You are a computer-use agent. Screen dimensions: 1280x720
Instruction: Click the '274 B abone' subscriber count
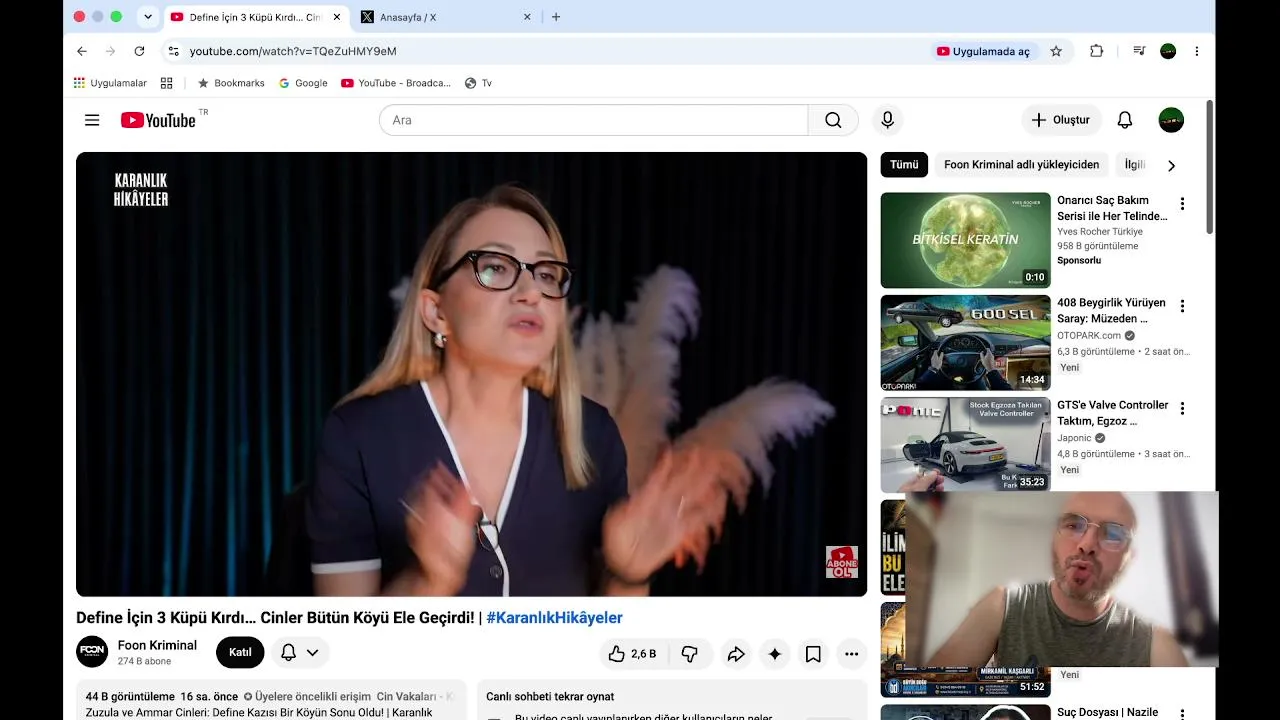click(x=144, y=661)
